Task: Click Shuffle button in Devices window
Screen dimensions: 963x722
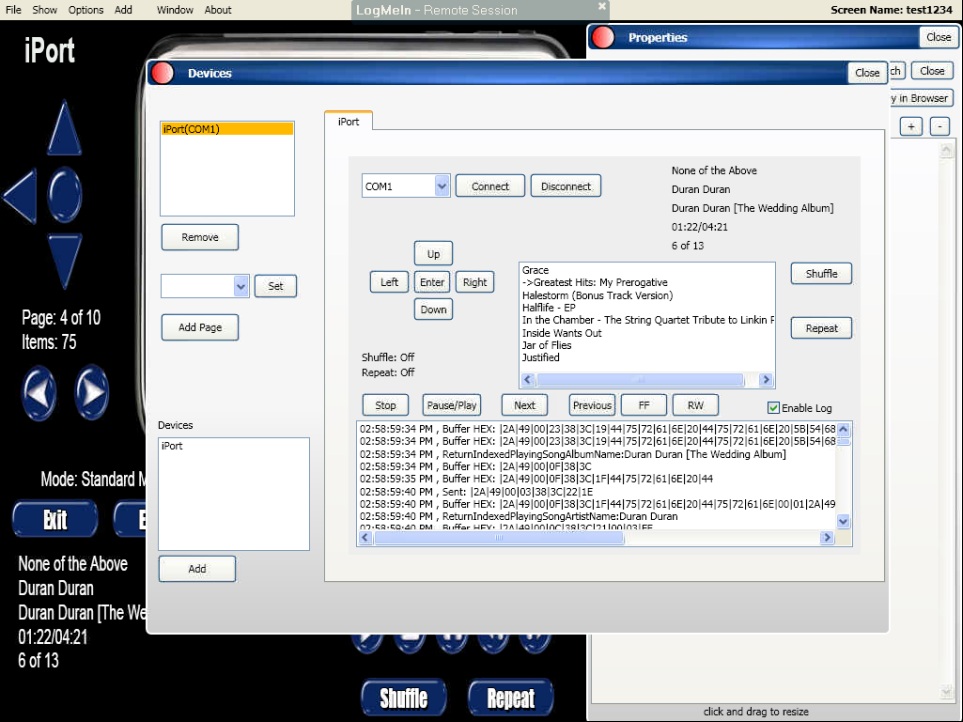Action: 821,273
